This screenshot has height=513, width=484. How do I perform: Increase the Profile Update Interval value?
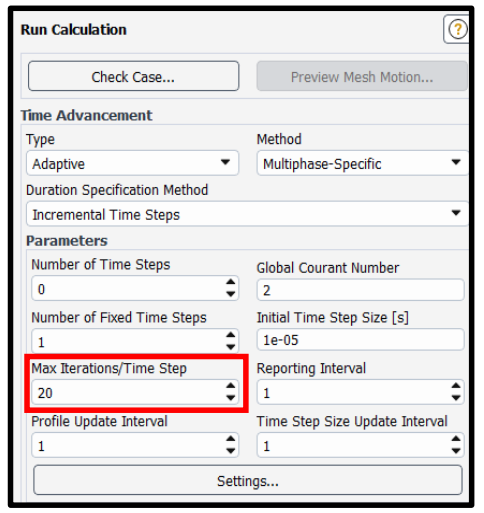point(231,439)
